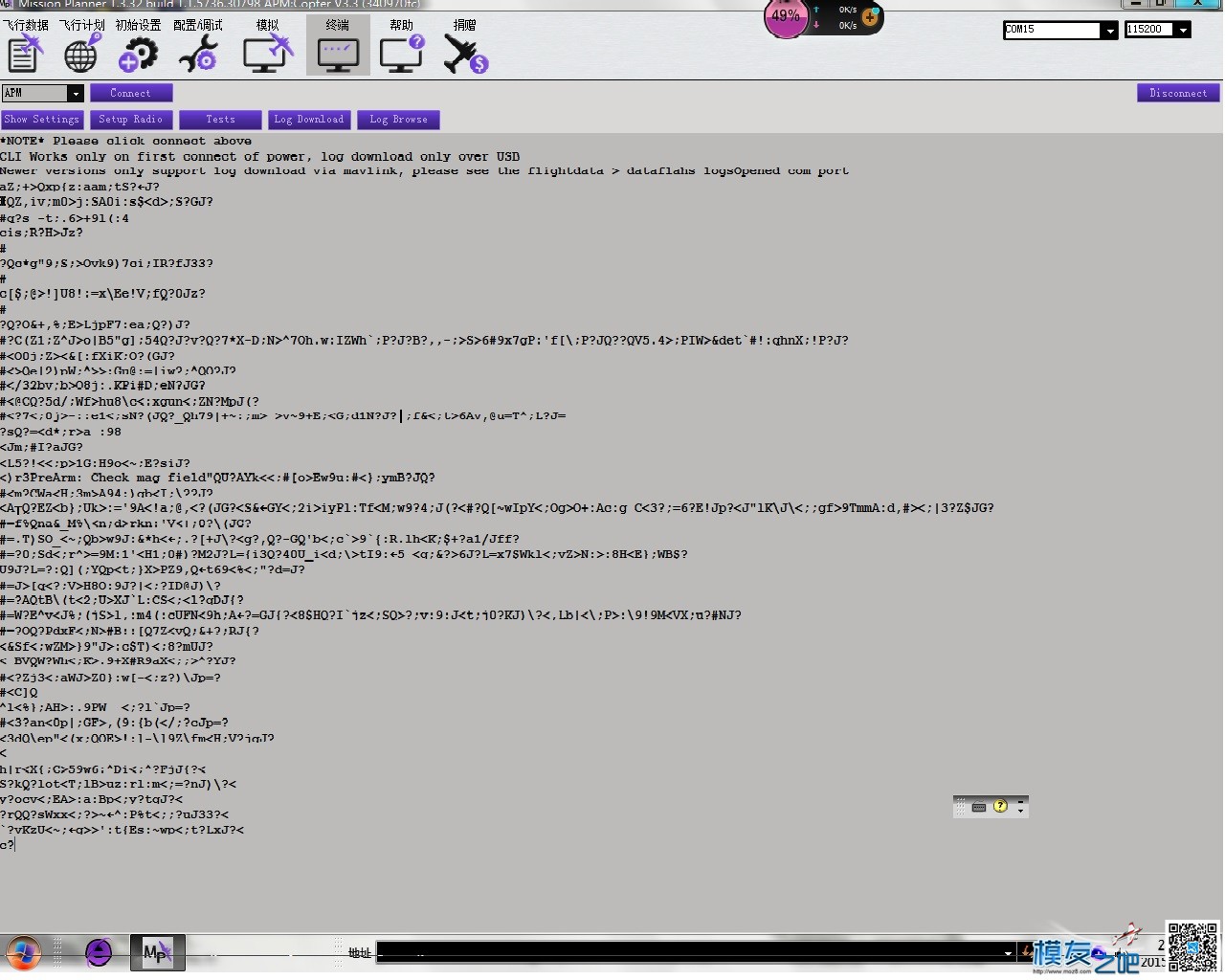Click the Log Browse button
This screenshot has height=980, width=1225.
pos(398,120)
